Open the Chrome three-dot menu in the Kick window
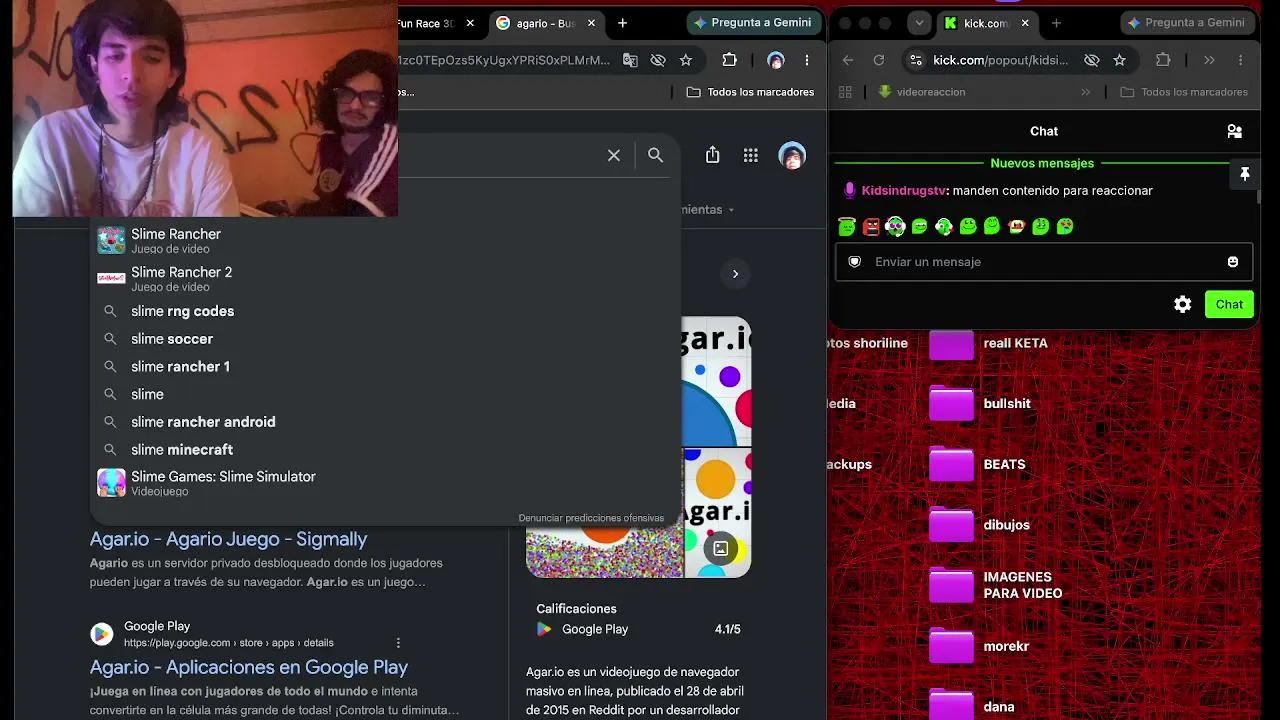Screen dimensions: 1280x720 (1241, 60)
